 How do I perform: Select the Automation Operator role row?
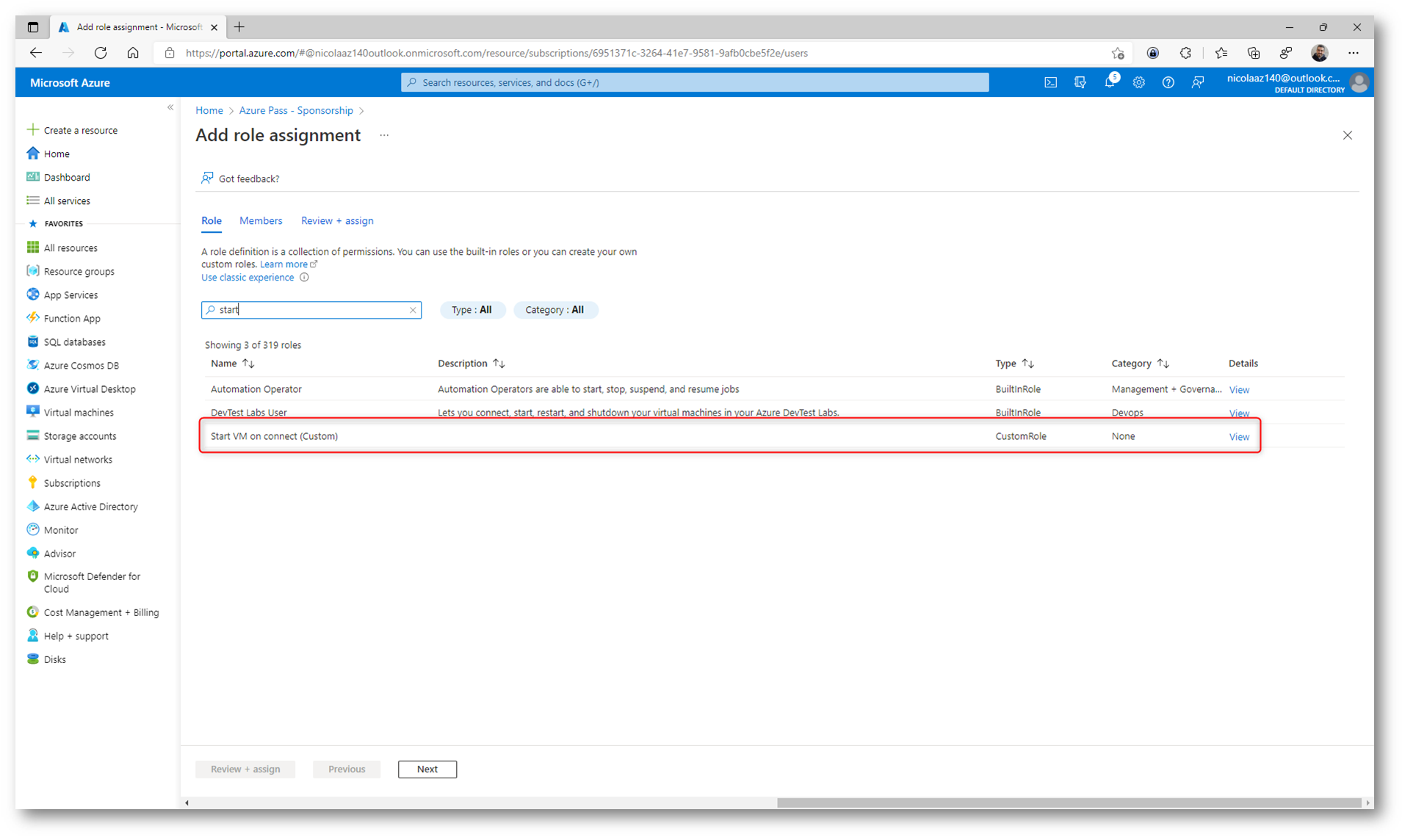(x=774, y=389)
